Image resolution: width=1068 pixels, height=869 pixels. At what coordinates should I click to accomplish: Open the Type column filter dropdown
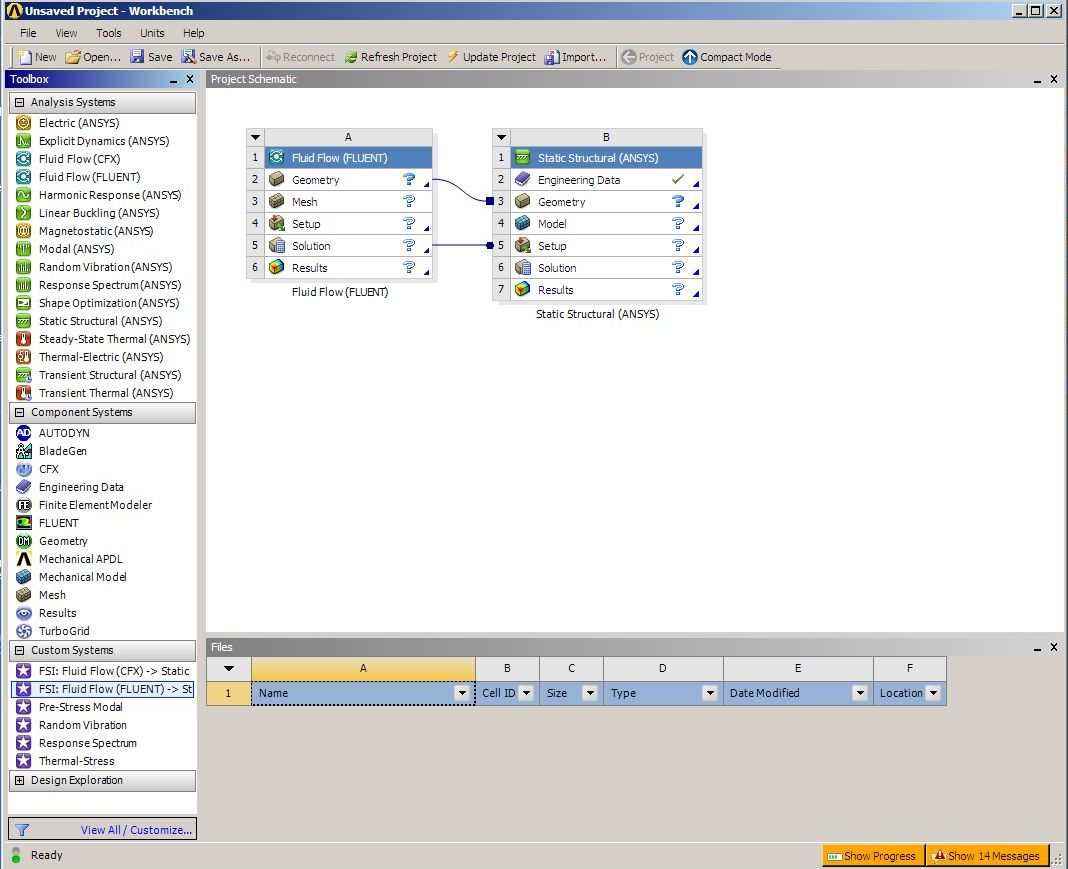[x=710, y=693]
